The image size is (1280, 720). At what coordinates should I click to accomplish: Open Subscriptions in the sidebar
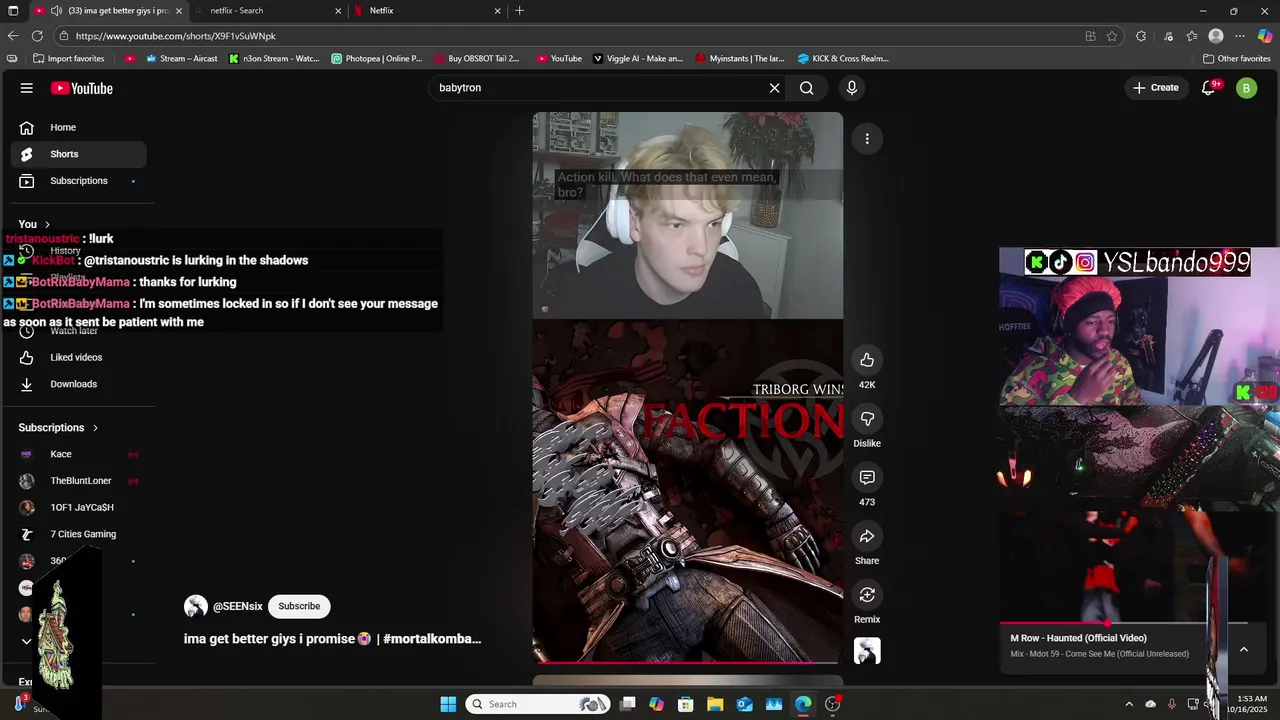[79, 181]
